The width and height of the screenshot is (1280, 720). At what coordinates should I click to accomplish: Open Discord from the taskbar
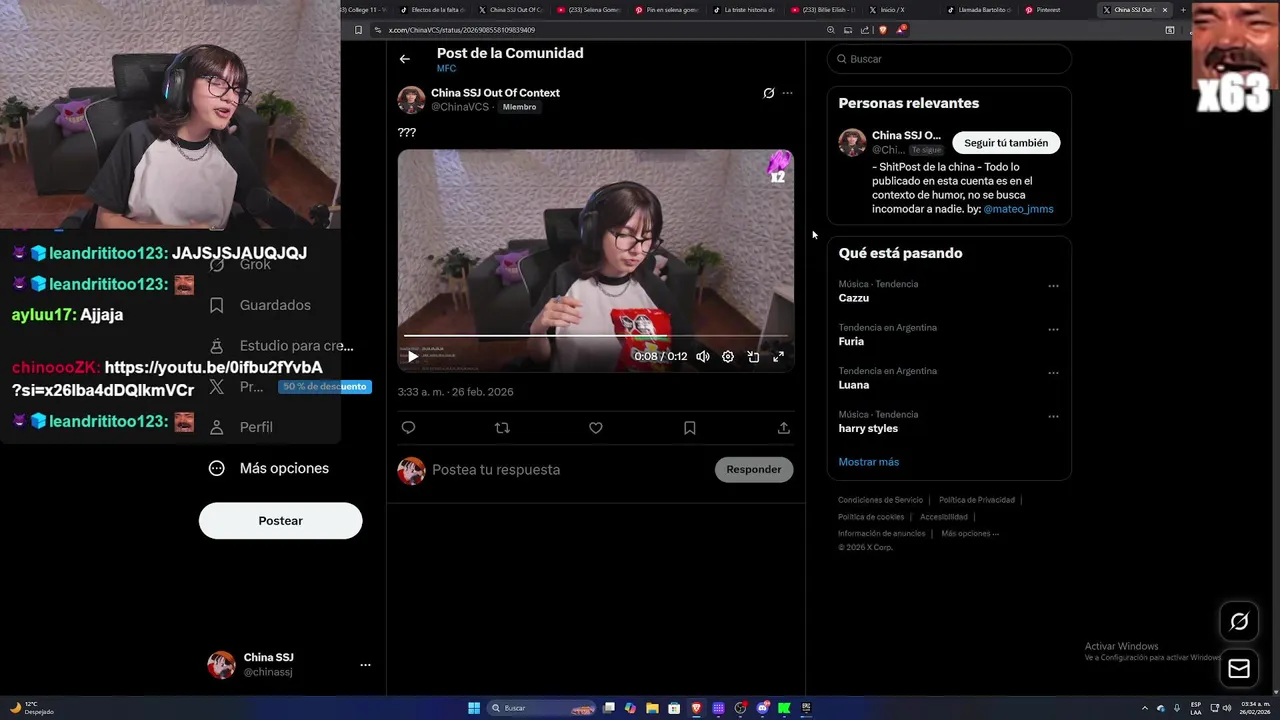coord(763,708)
